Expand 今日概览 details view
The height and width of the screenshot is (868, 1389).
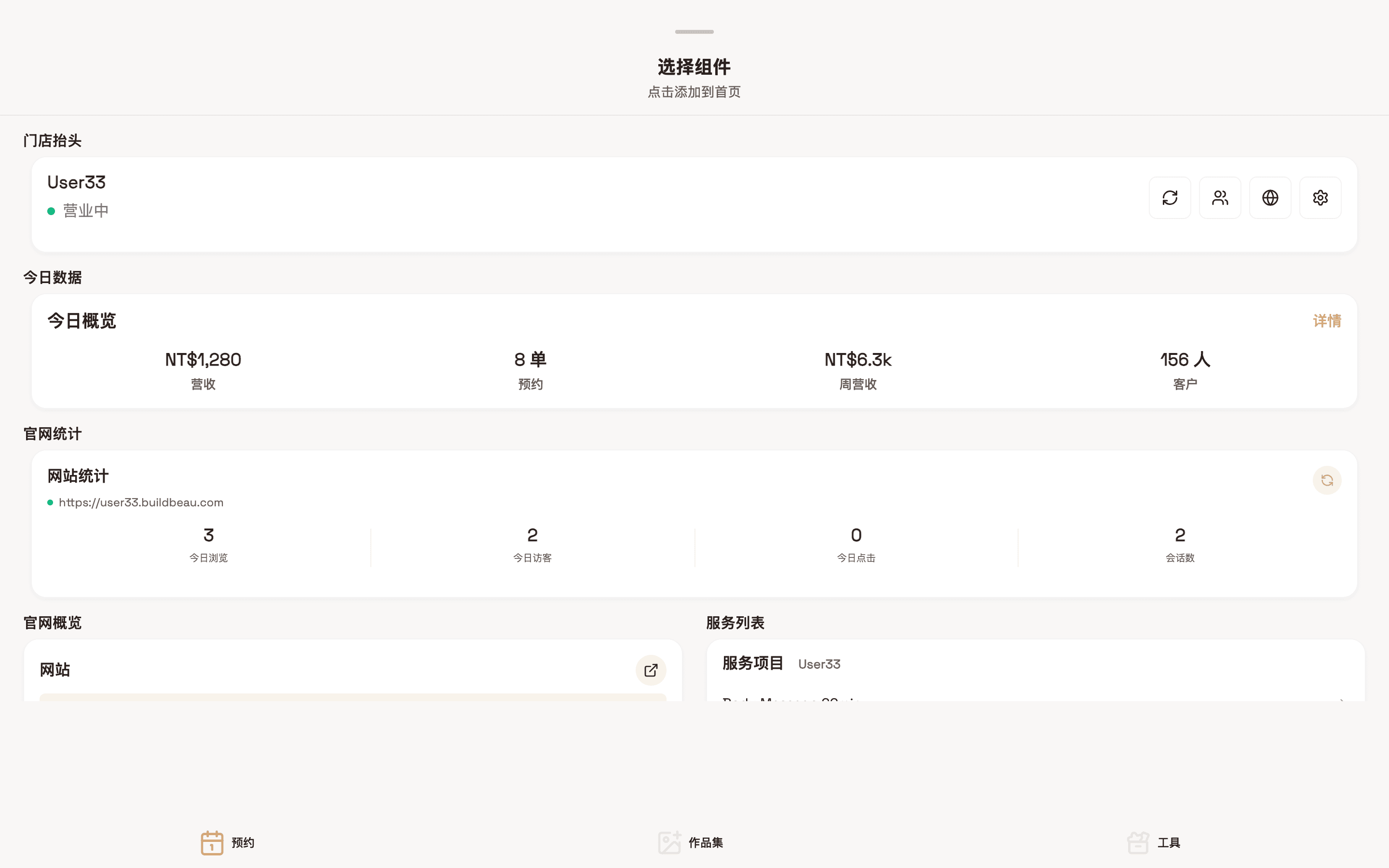coord(1328,321)
